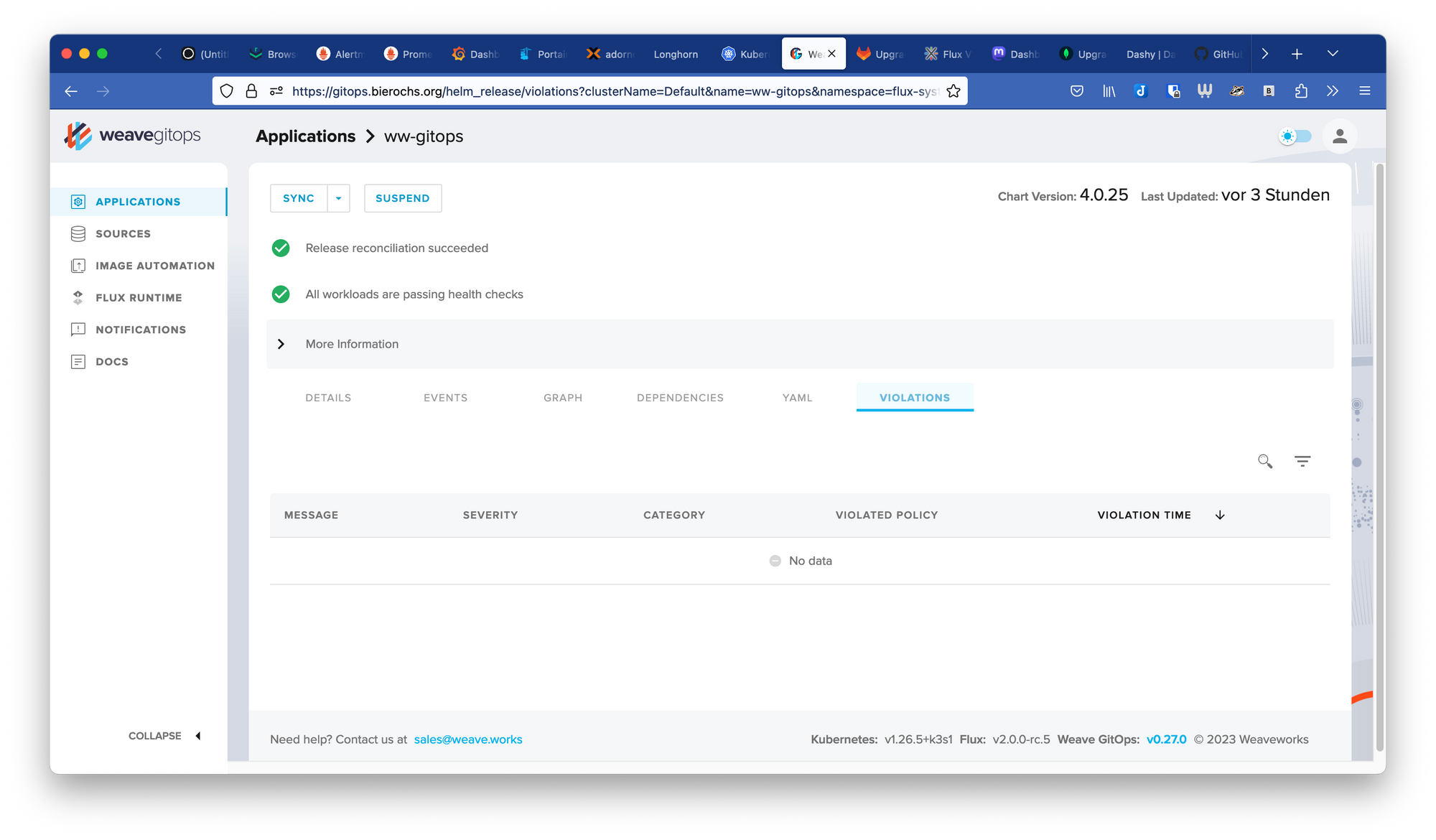The width and height of the screenshot is (1436, 840).
Task: Switch to the Graph tab
Action: tap(563, 398)
